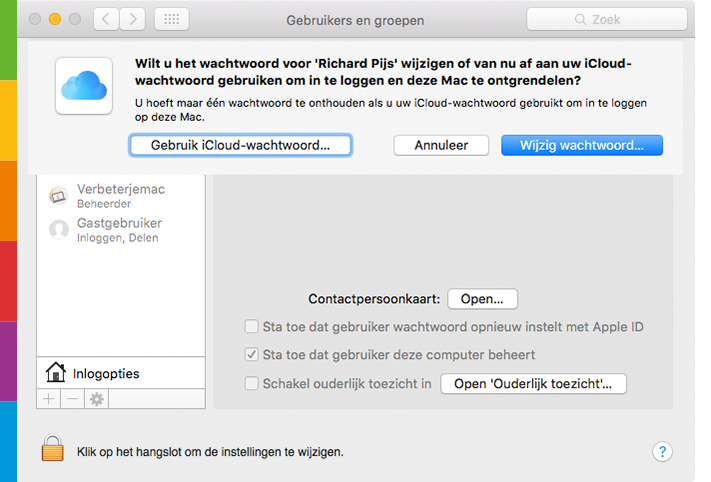Click the 'Wijzig wachtwoord...' button
Image resolution: width=711 pixels, height=482 pixels.
[581, 145]
